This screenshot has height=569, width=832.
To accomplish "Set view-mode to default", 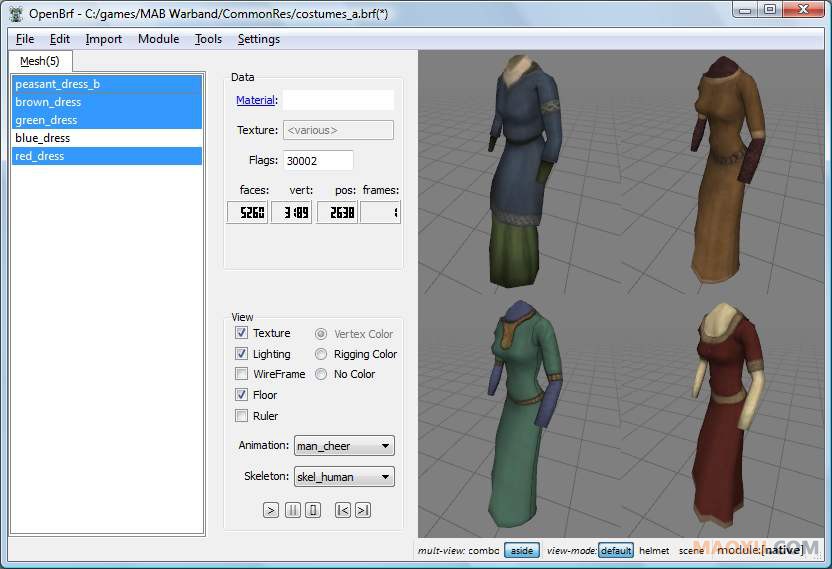I will (616, 550).
